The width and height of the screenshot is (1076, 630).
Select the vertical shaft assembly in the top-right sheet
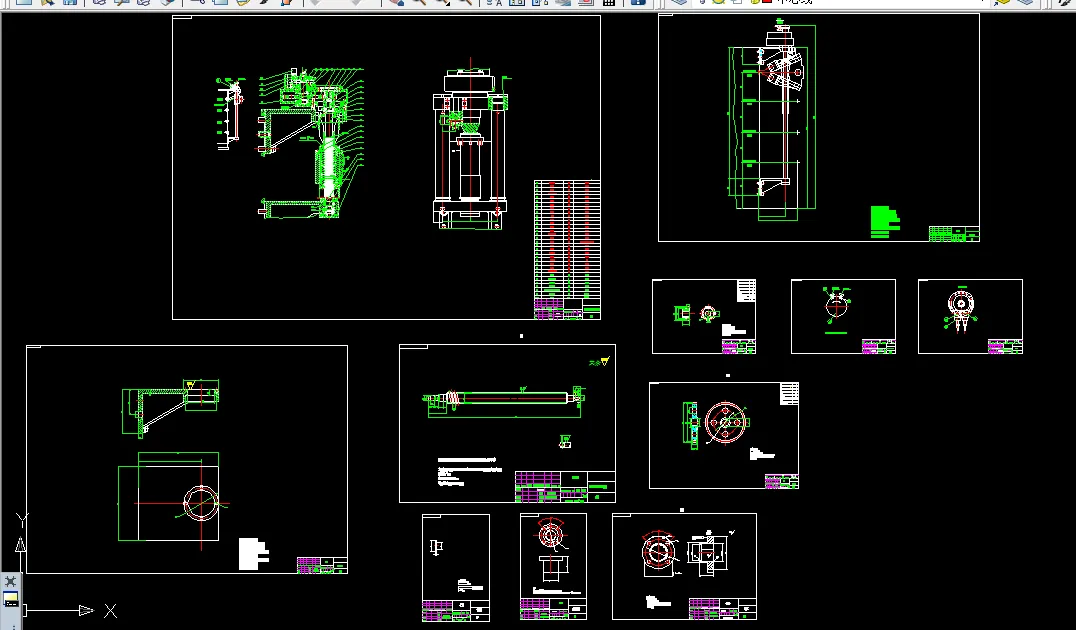(x=772, y=119)
